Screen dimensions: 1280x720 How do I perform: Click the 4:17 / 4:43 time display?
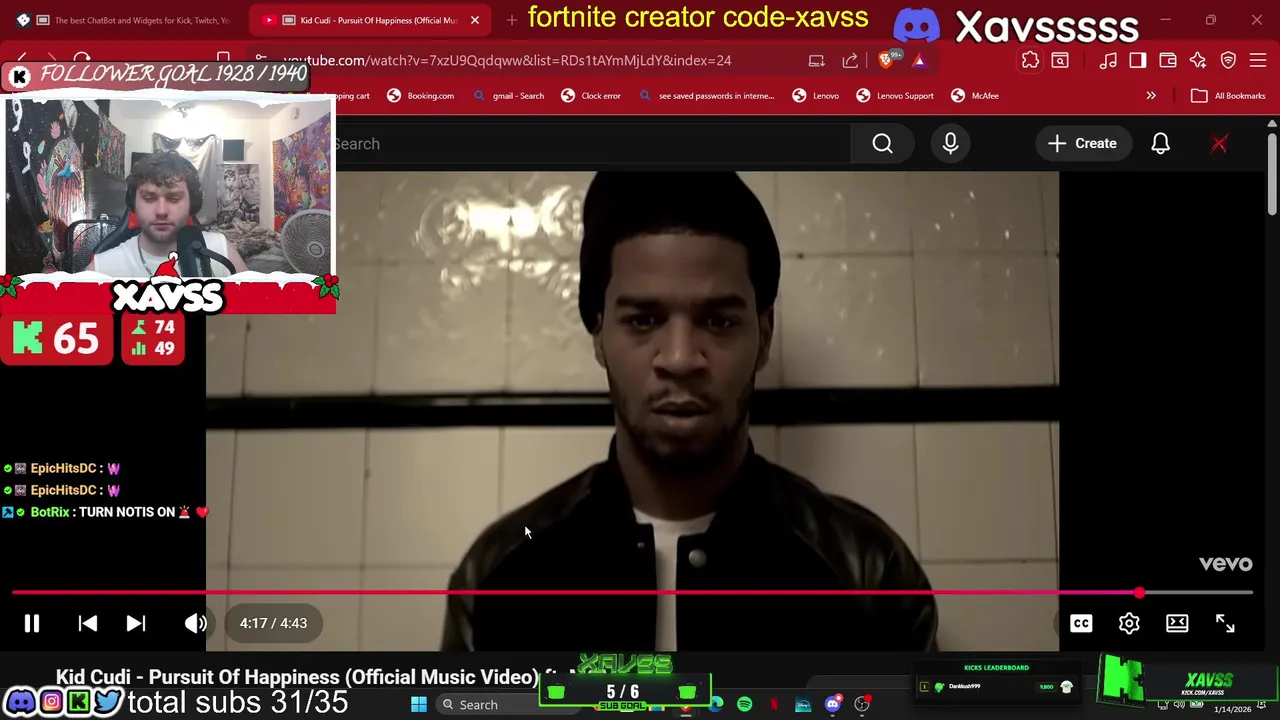click(x=273, y=623)
